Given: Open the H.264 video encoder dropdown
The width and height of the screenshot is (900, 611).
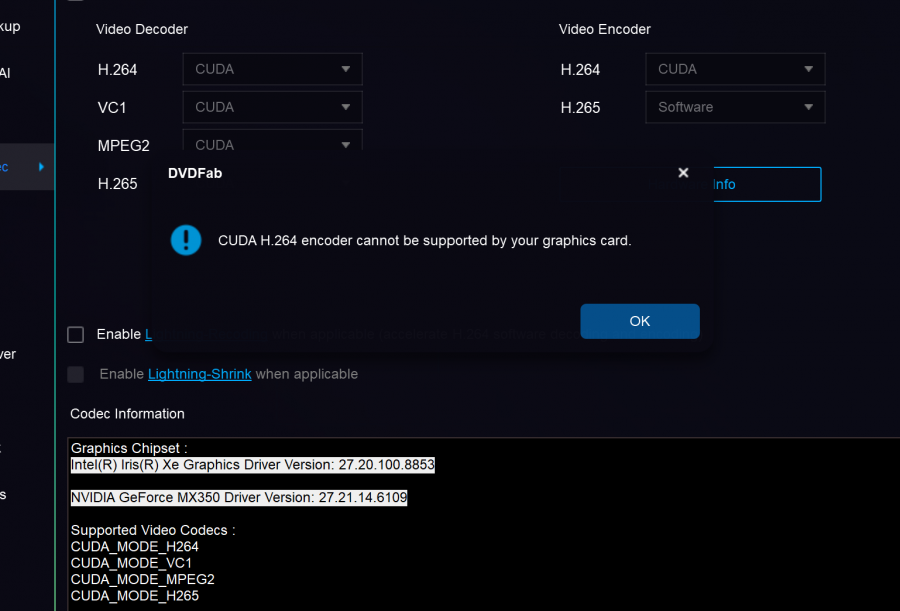Looking at the screenshot, I should point(735,69).
